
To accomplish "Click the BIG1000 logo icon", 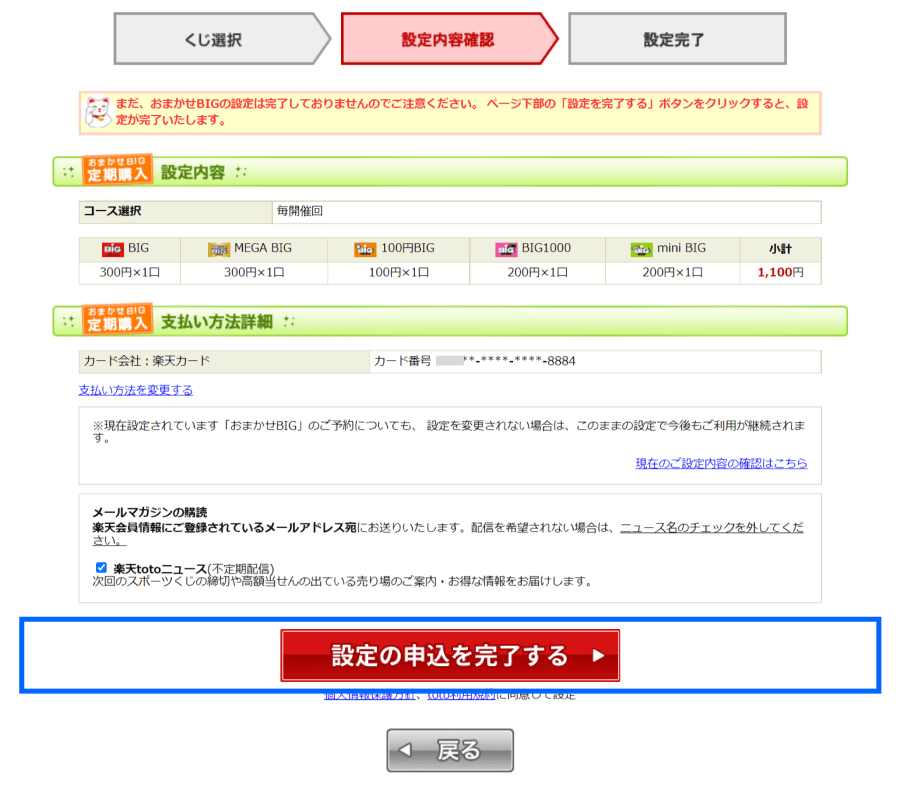I will tap(506, 249).
